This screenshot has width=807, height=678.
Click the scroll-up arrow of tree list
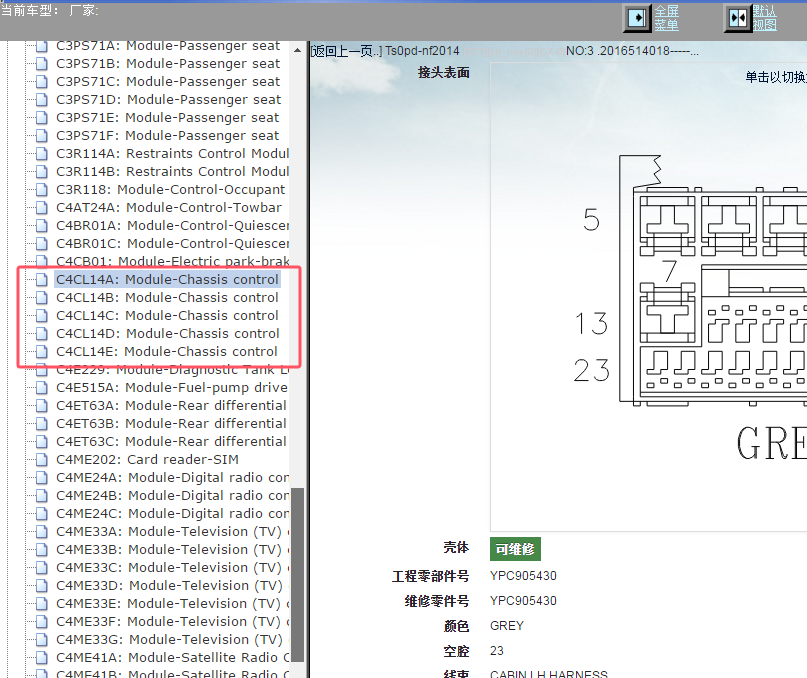(297, 50)
